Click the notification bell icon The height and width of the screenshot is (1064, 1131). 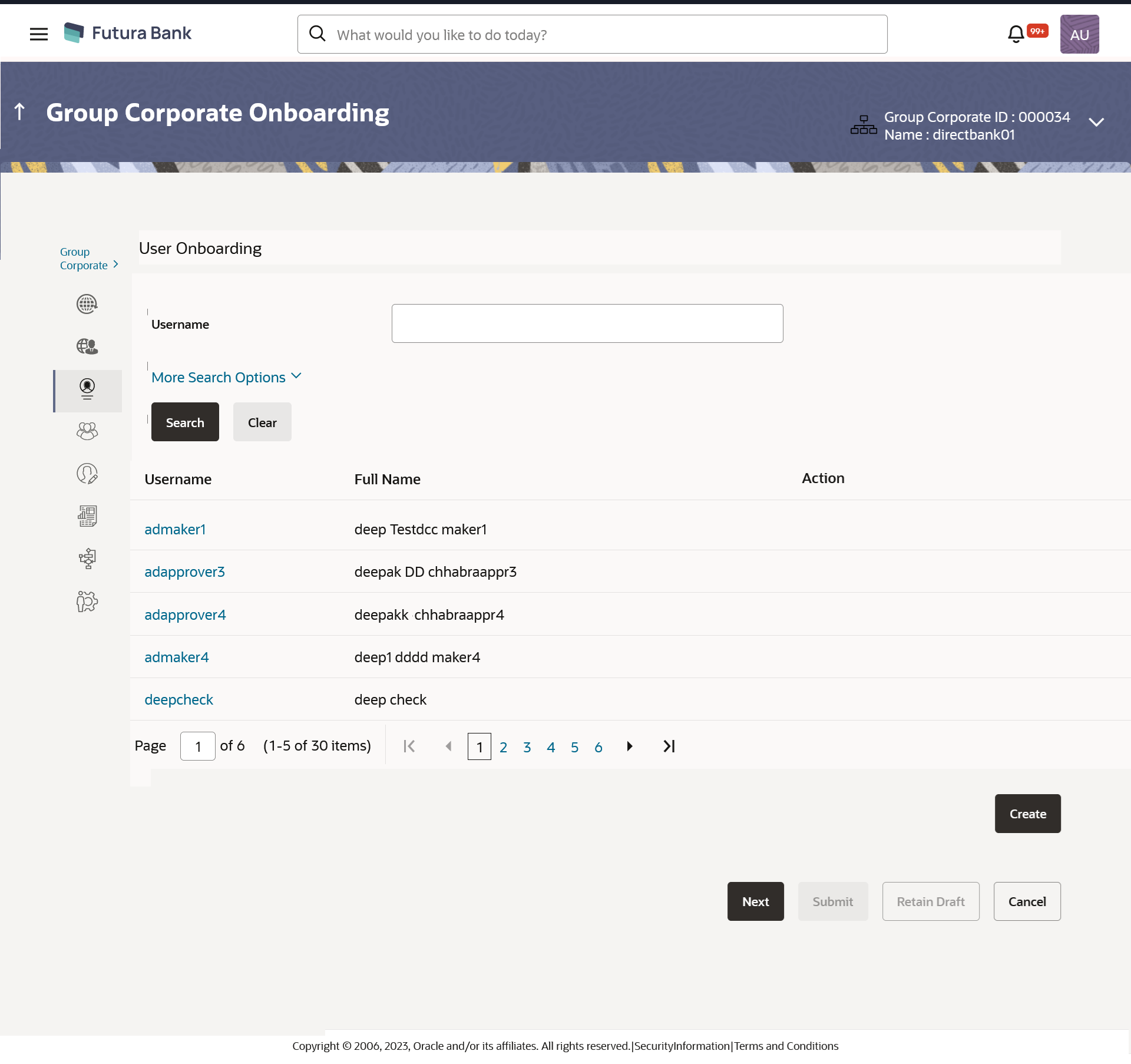tap(1016, 34)
